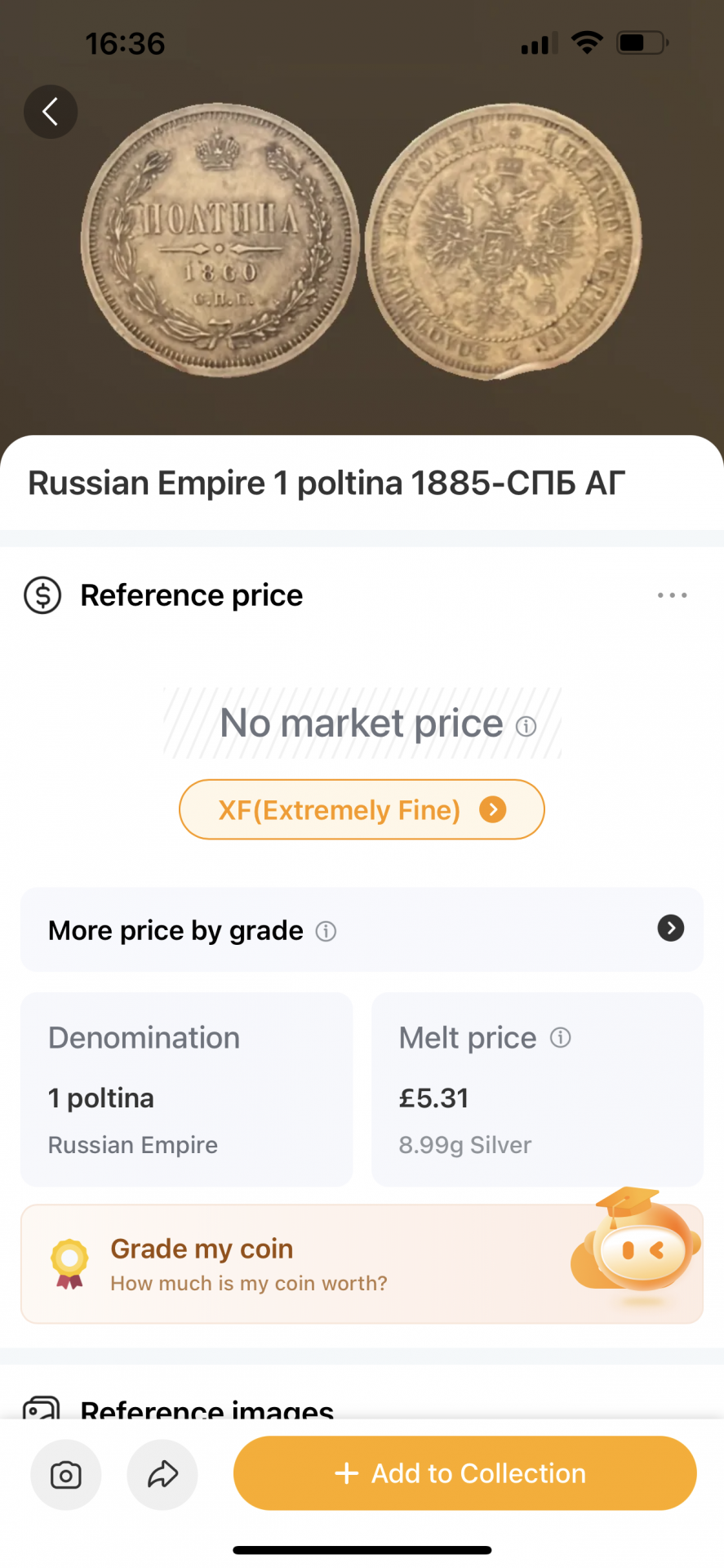Tap the back arrow button
The width and height of the screenshot is (724, 1568).
(51, 111)
